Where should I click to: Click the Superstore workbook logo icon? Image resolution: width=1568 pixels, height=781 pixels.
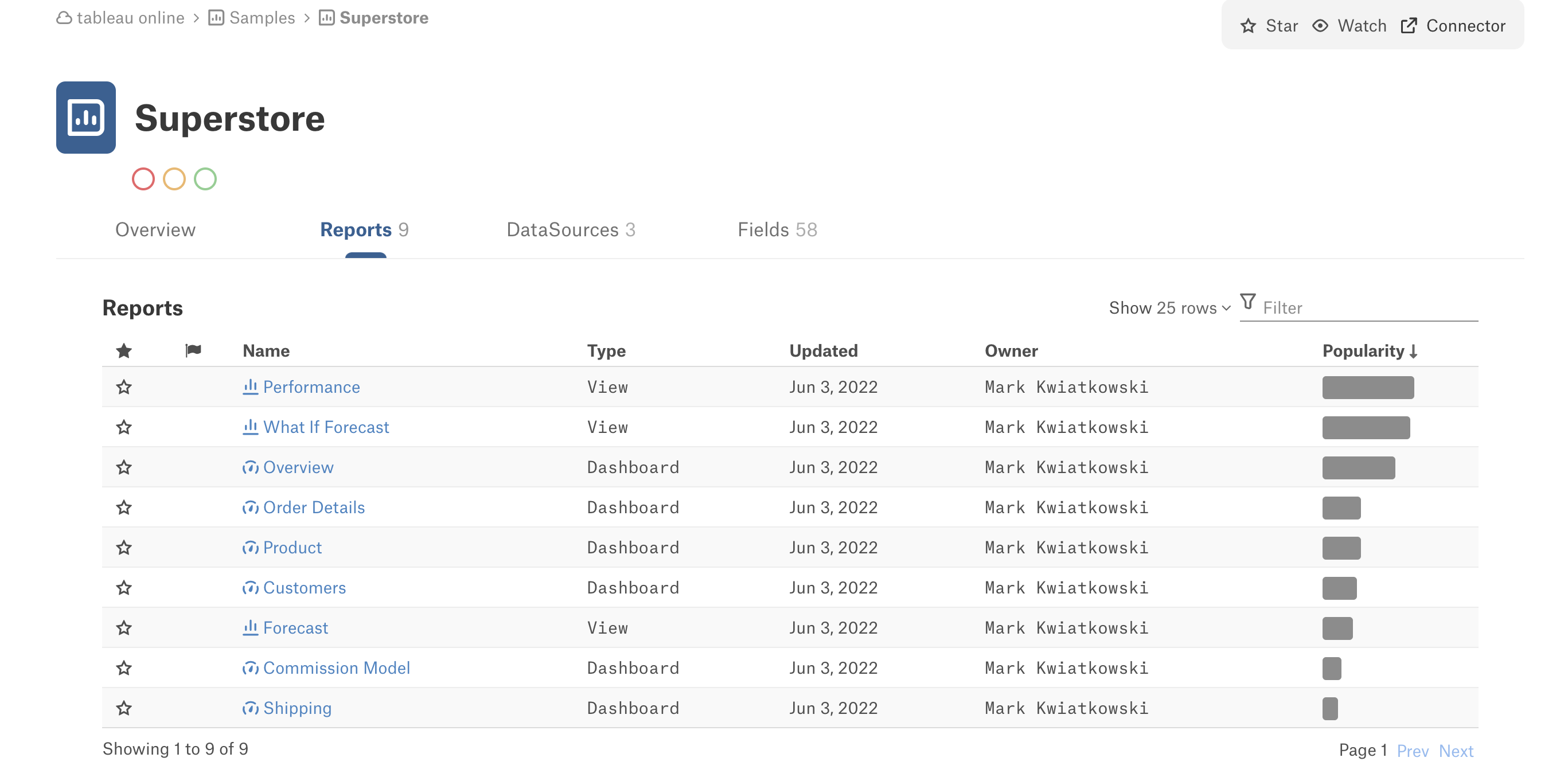click(x=86, y=118)
